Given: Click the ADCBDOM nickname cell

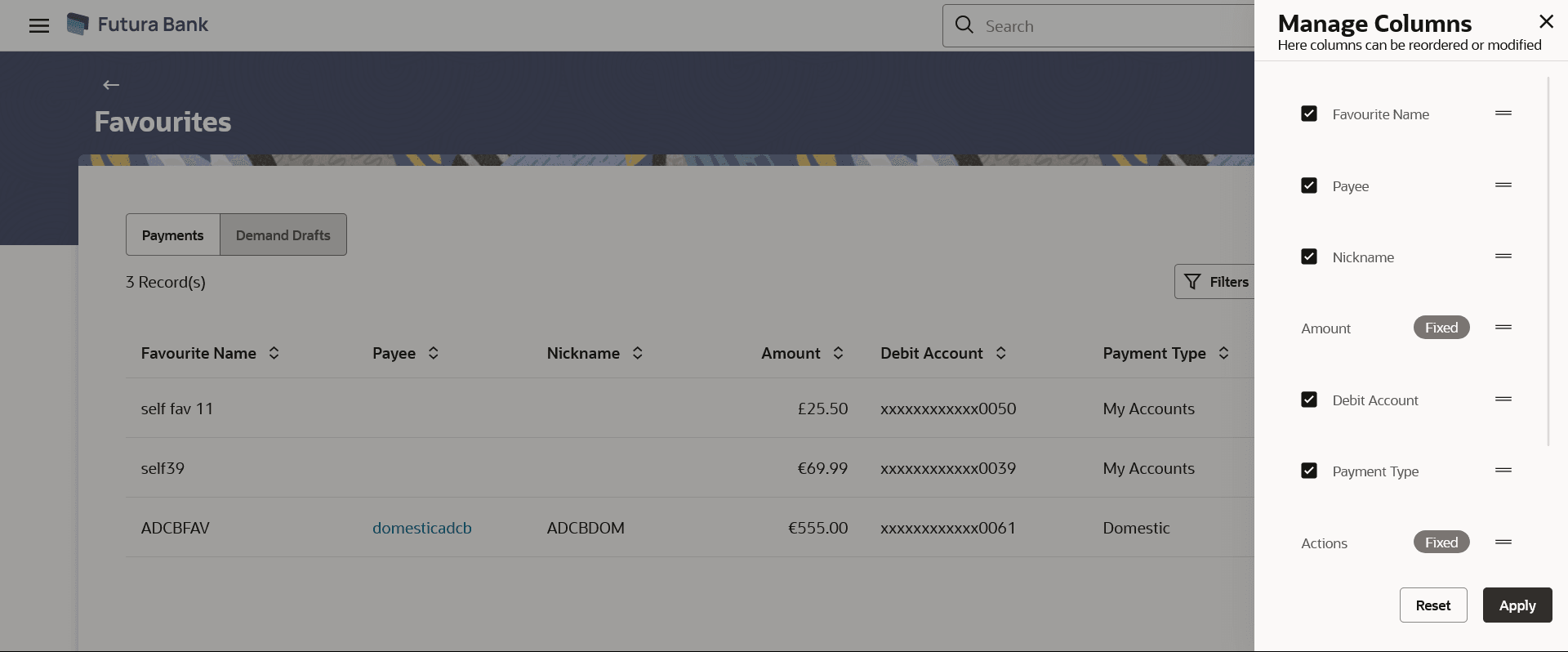Looking at the screenshot, I should pos(586,528).
